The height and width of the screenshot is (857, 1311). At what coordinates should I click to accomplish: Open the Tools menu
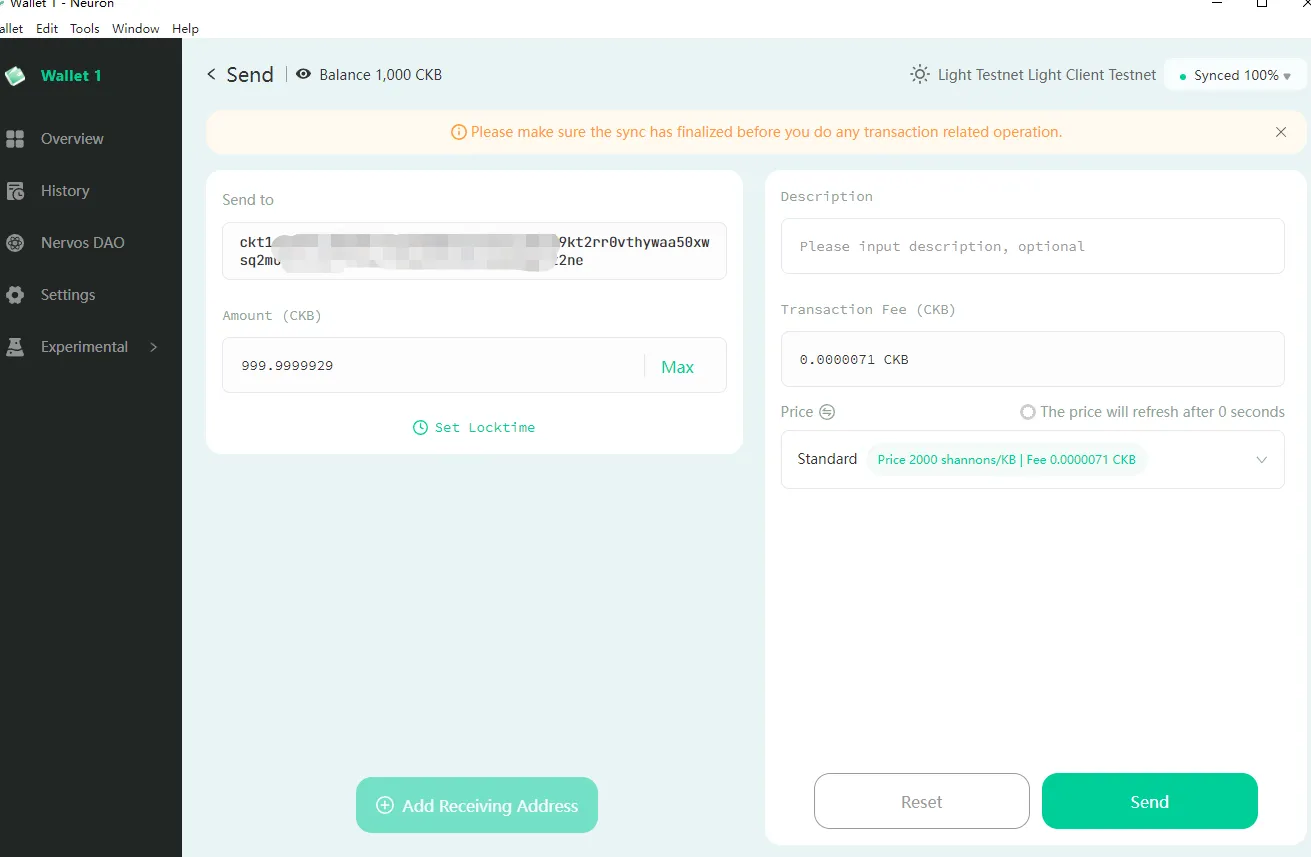[85, 29]
